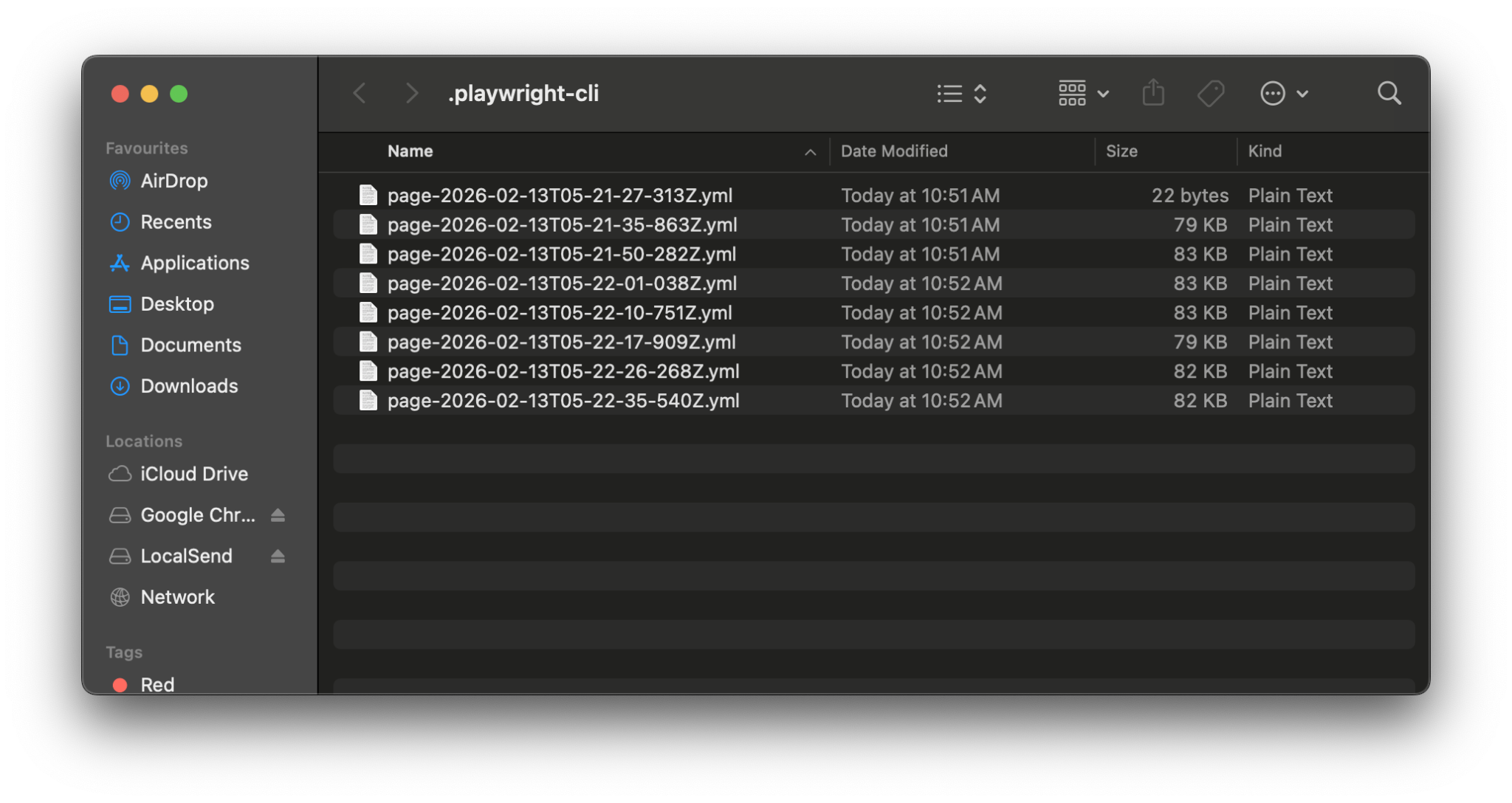Select the Red tag in the sidebar
The width and height of the screenshot is (1512, 803).
pos(157,683)
